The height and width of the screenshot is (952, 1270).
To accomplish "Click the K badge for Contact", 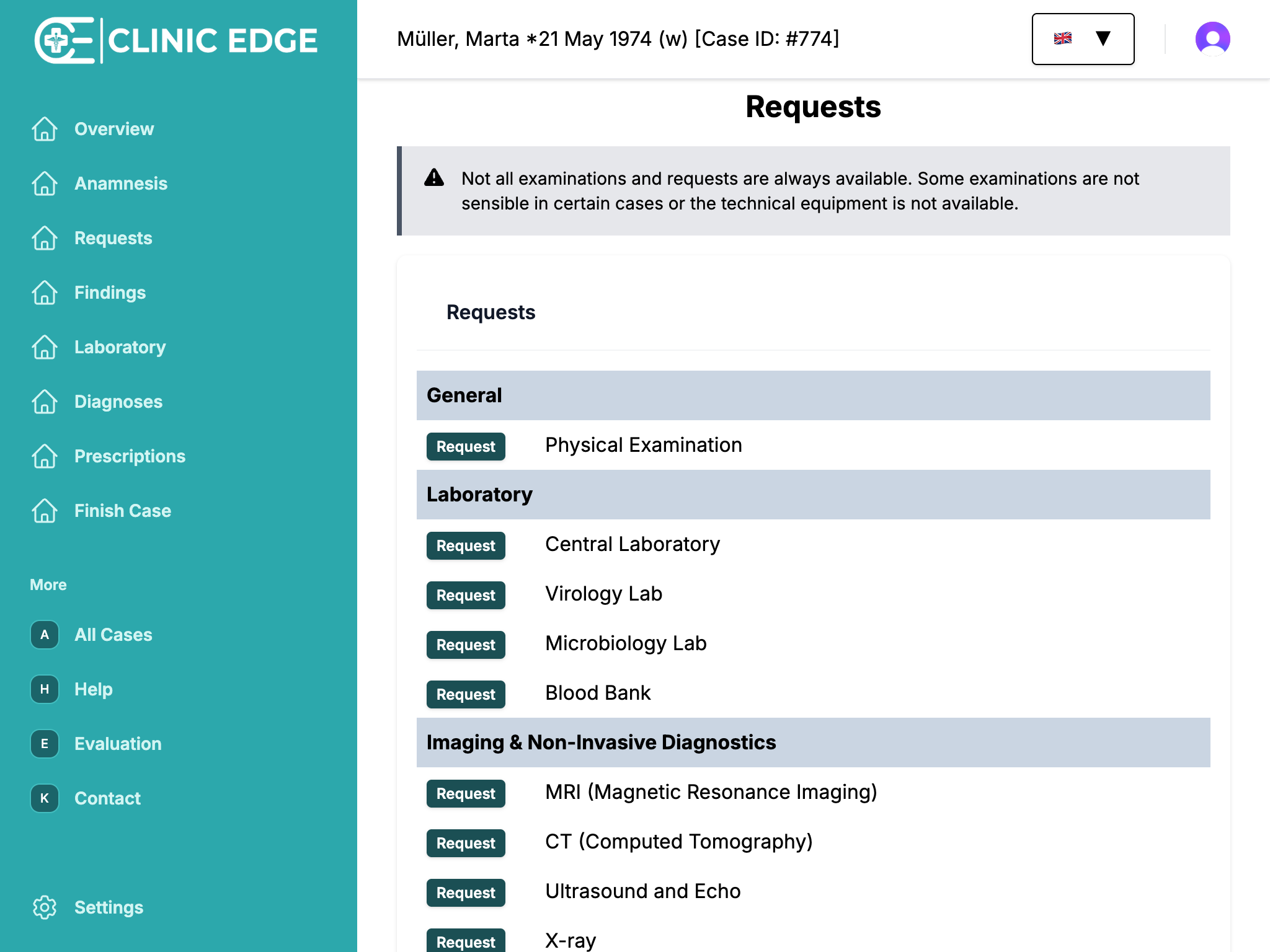I will tap(45, 798).
